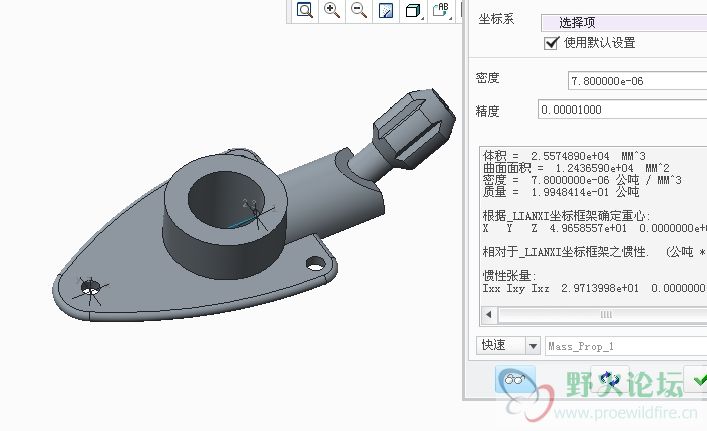707x431 pixels.
Task: Click the zoom-to-fit refit icon
Action: click(305, 10)
